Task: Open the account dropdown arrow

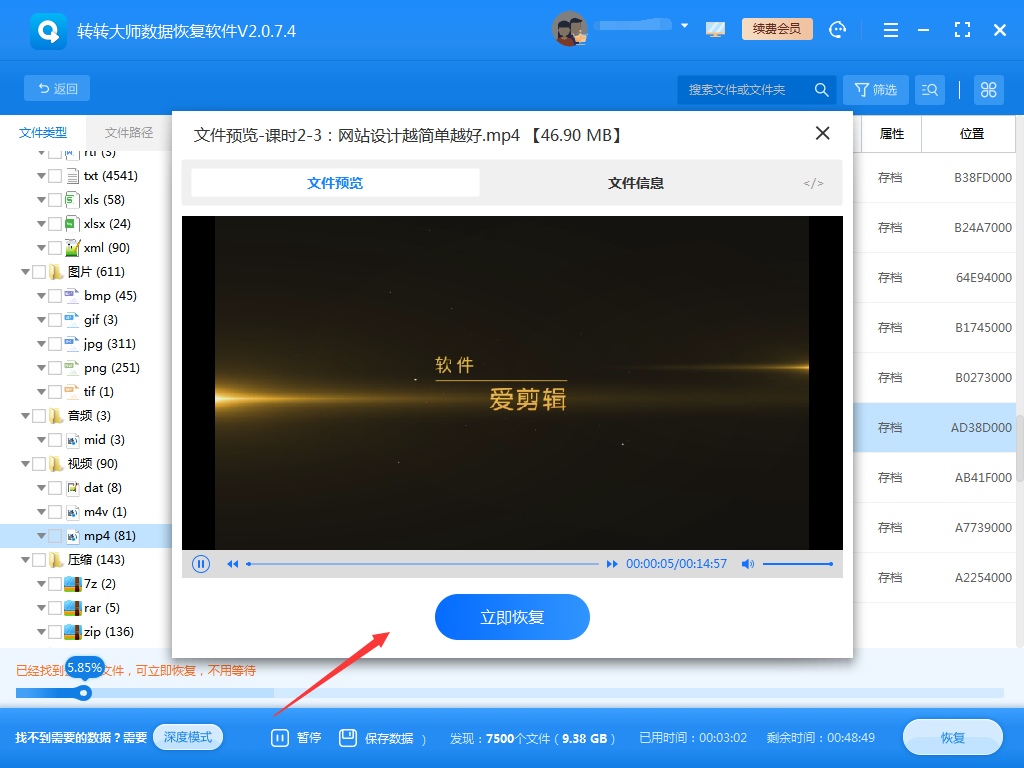Action: point(684,26)
